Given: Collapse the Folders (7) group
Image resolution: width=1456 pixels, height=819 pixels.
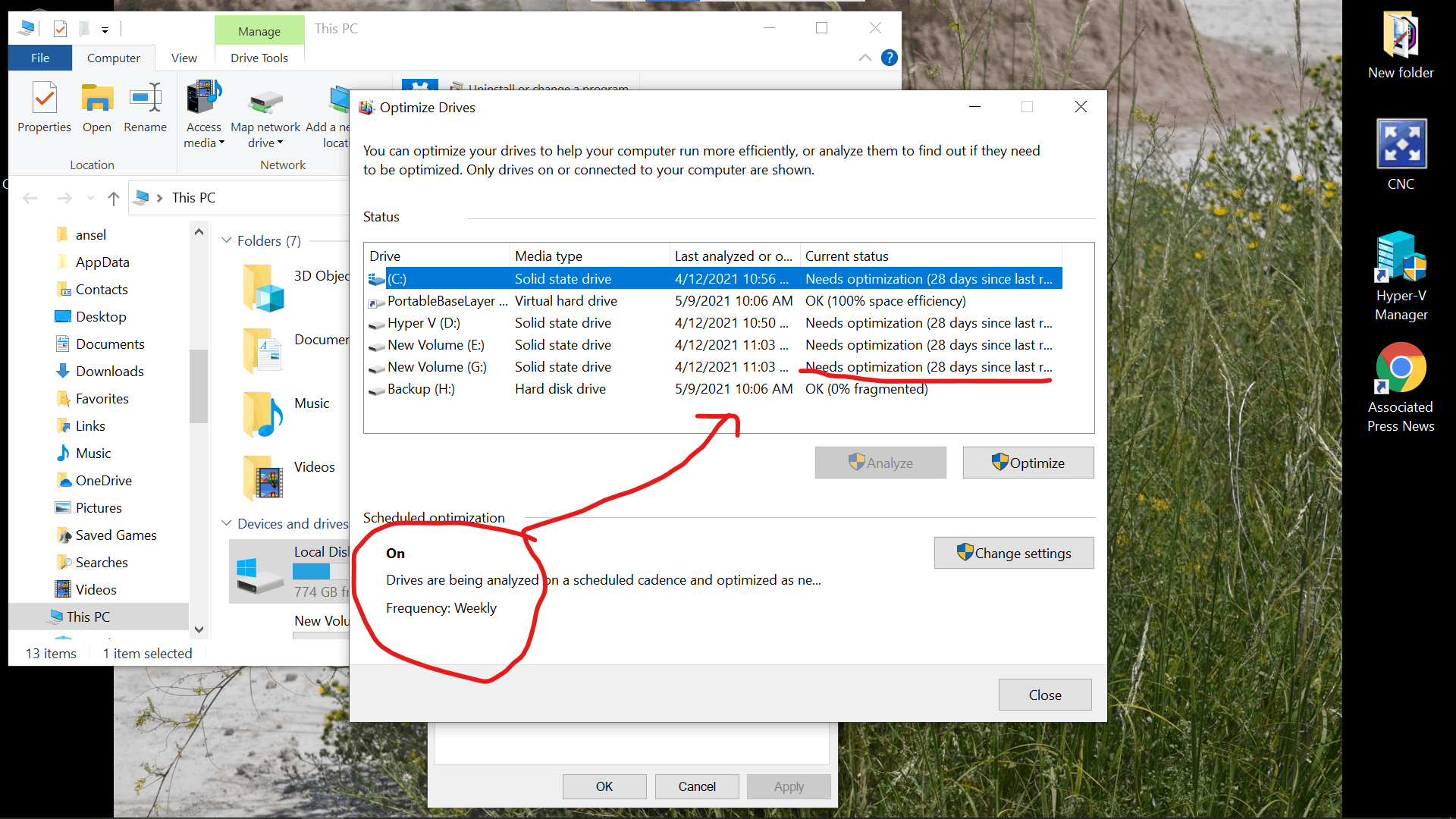Looking at the screenshot, I should pos(226,240).
